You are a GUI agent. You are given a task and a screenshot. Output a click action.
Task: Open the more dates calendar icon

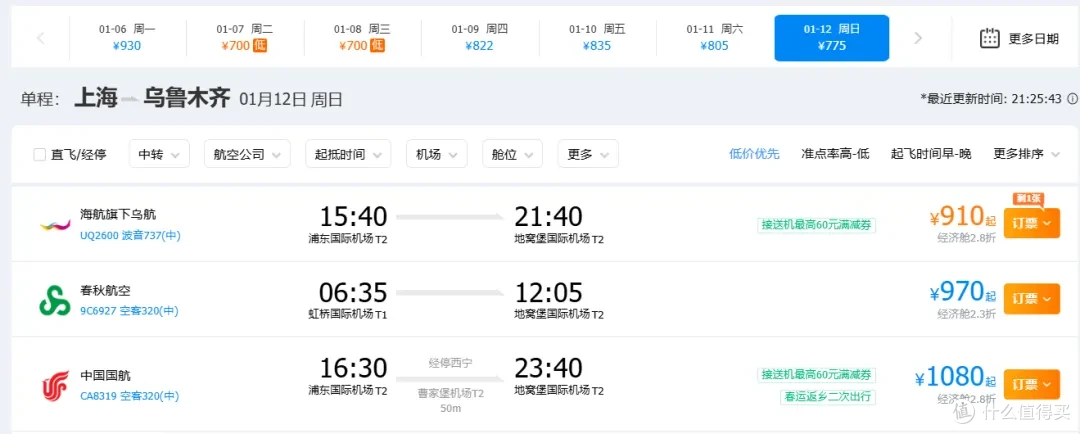(990, 38)
